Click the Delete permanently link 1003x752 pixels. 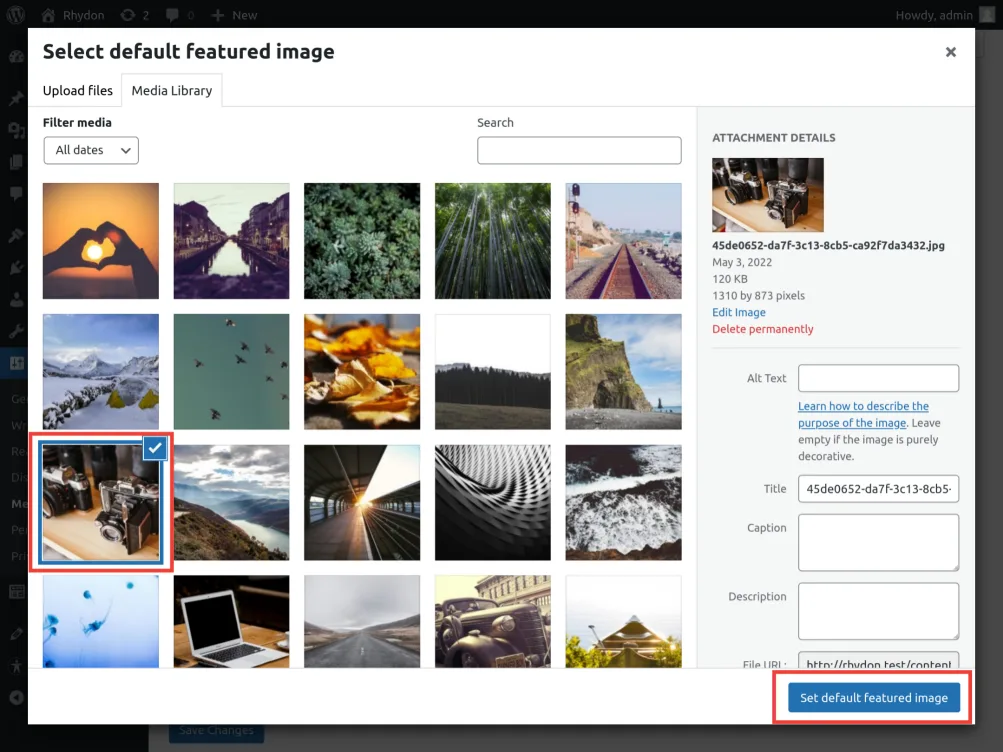[762, 329]
